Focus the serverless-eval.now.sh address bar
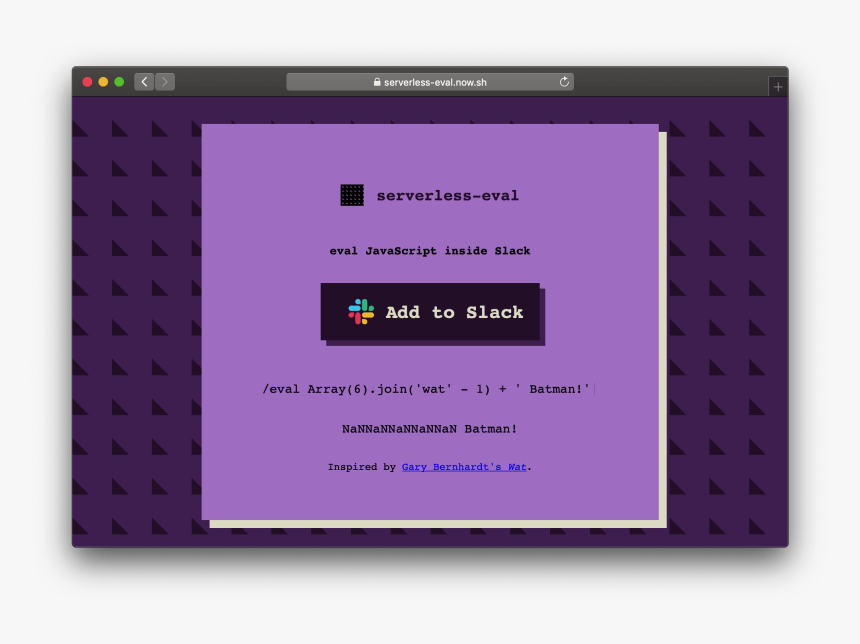This screenshot has width=860, height=644. (x=430, y=82)
